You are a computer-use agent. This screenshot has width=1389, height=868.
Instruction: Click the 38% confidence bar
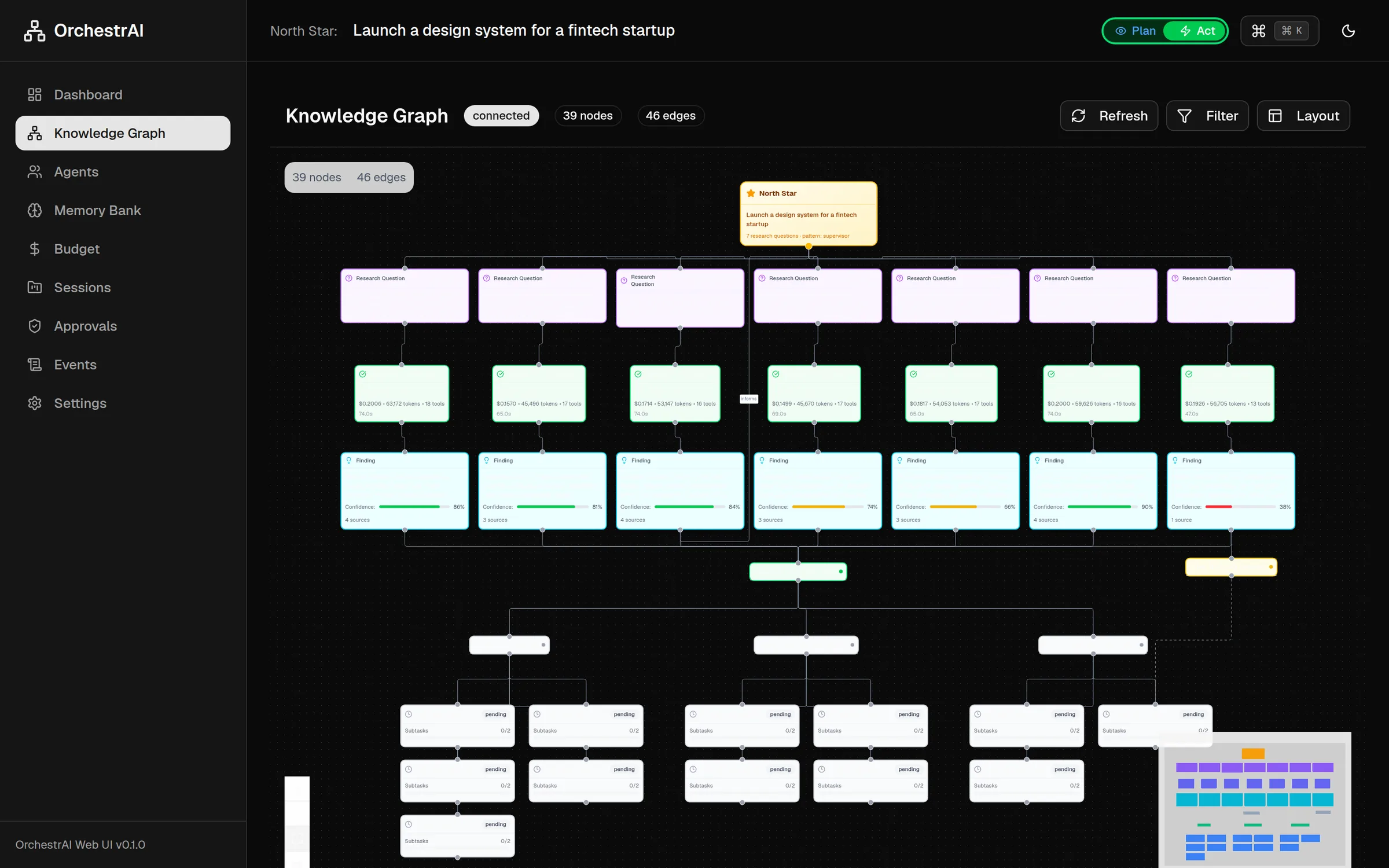pos(1240,507)
